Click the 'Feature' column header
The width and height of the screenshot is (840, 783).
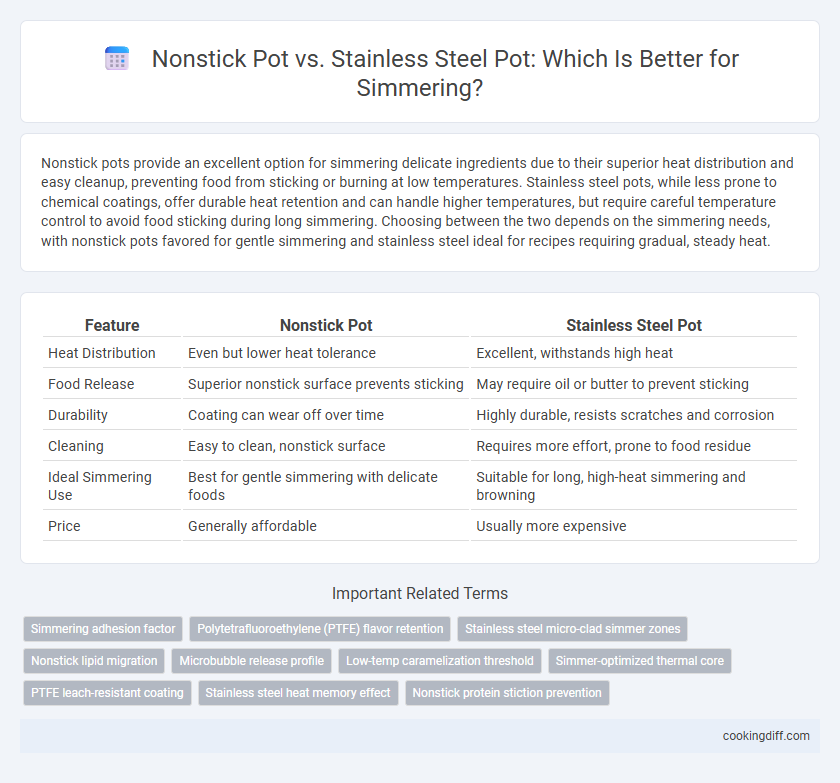112,325
